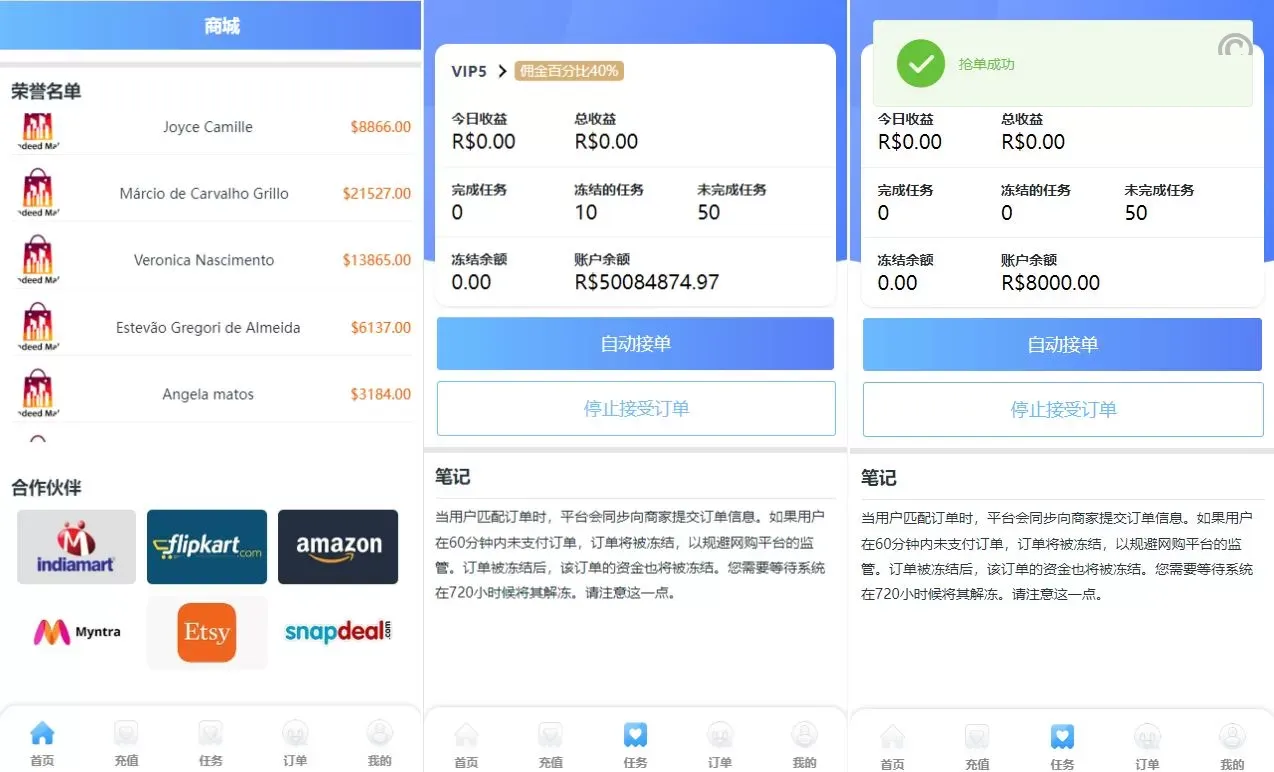Click Joyce Camille's avatar logo
The height and width of the screenshot is (772, 1274).
click(x=37, y=130)
